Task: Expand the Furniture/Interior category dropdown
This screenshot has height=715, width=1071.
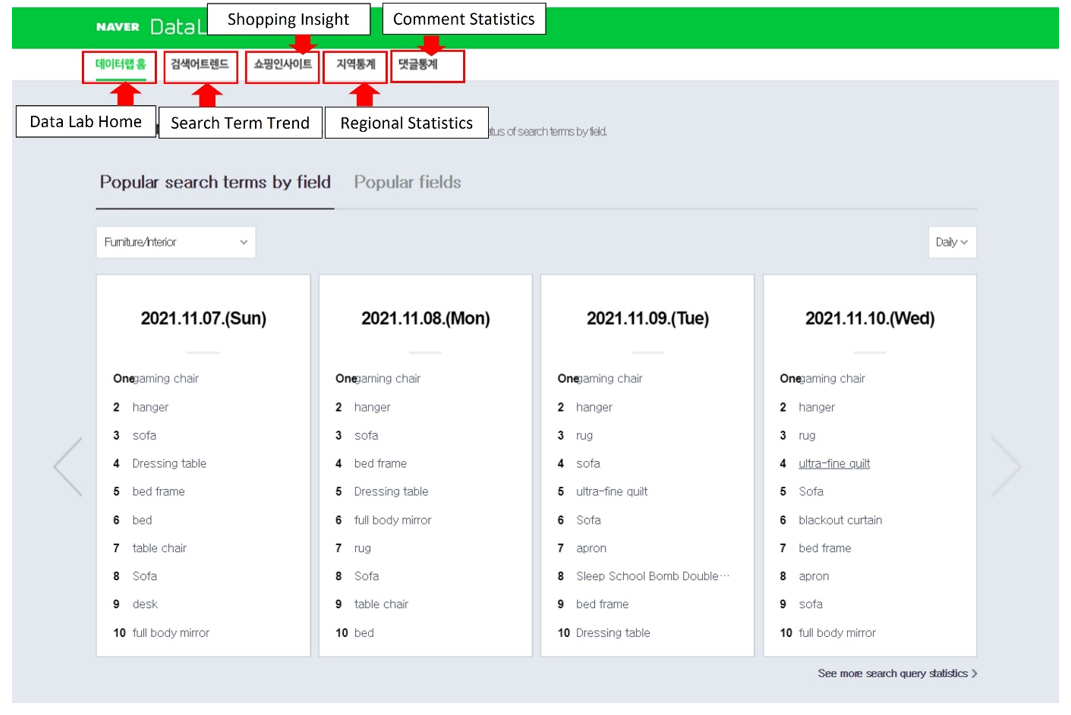Action: pos(176,242)
